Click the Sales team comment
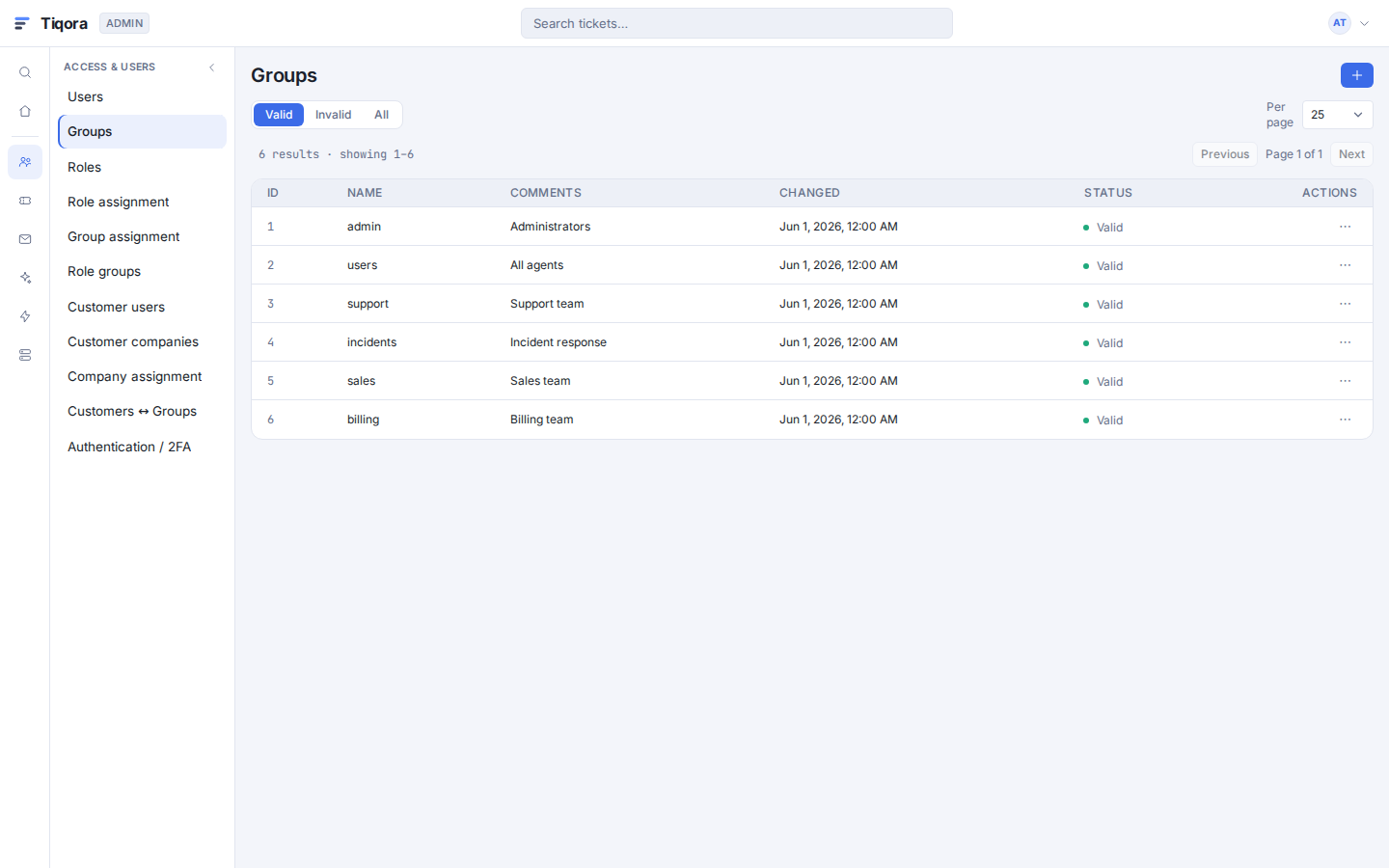Image resolution: width=1389 pixels, height=868 pixels. (540, 381)
